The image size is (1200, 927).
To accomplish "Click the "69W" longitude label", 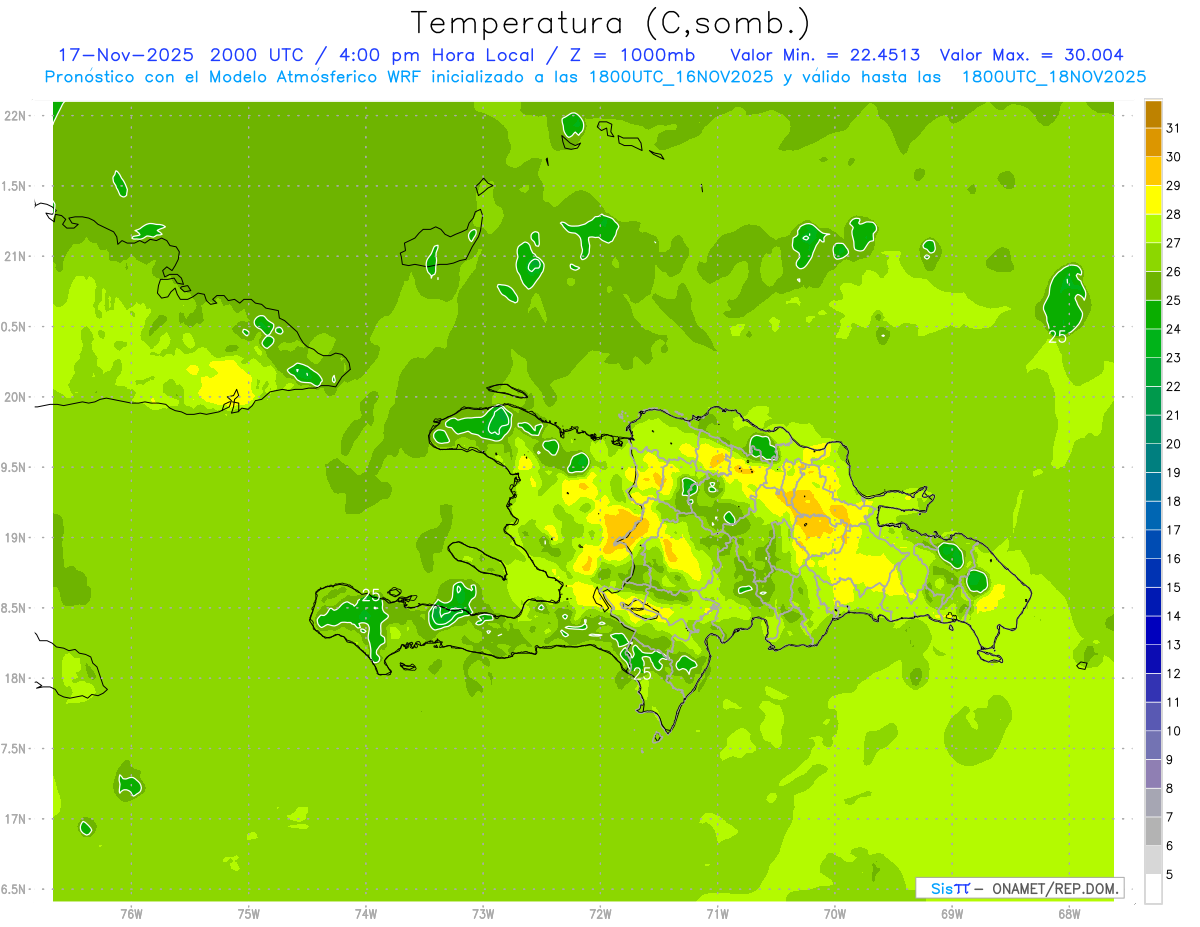I will click(x=952, y=915).
